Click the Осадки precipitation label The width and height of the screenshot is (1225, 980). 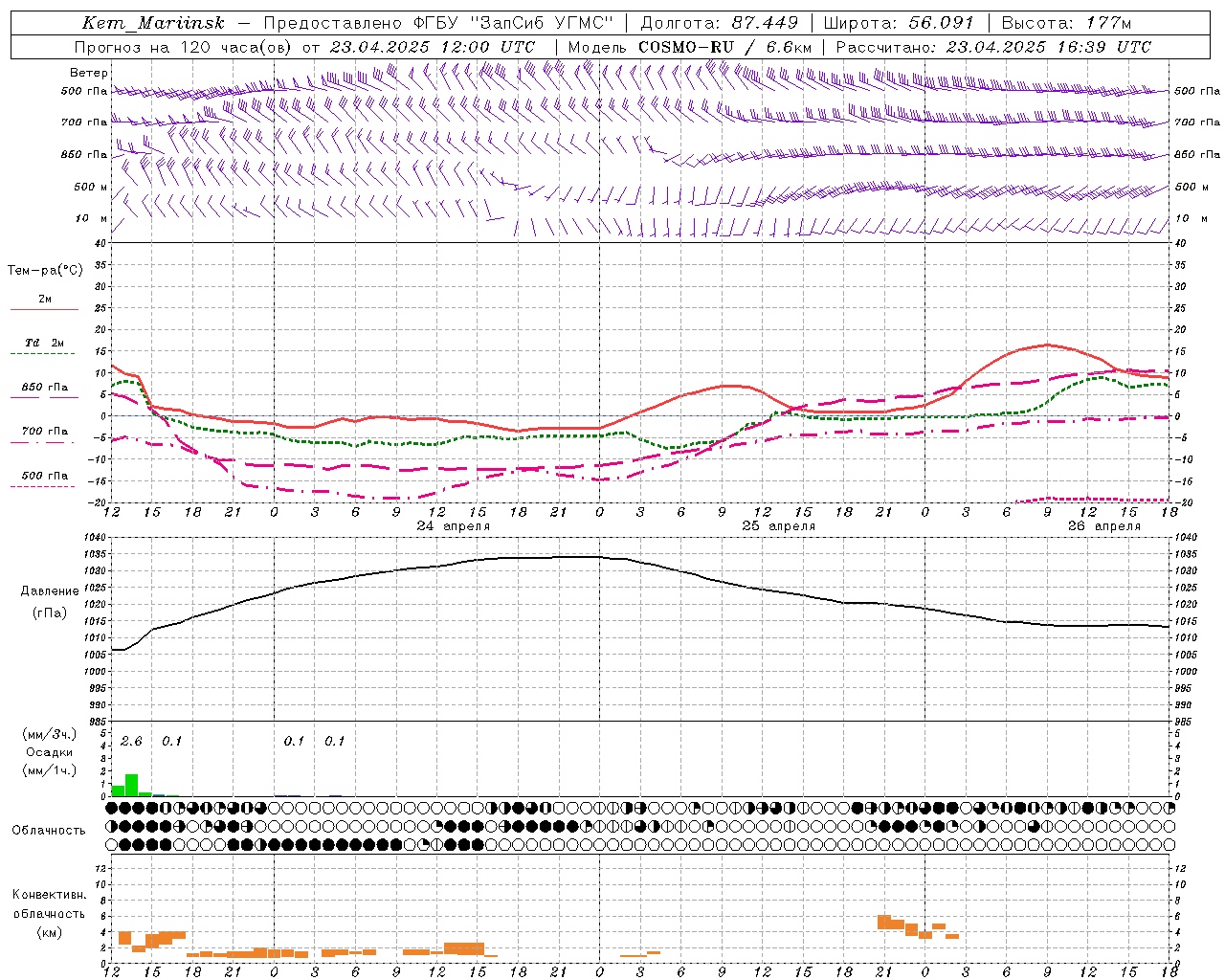point(49,752)
